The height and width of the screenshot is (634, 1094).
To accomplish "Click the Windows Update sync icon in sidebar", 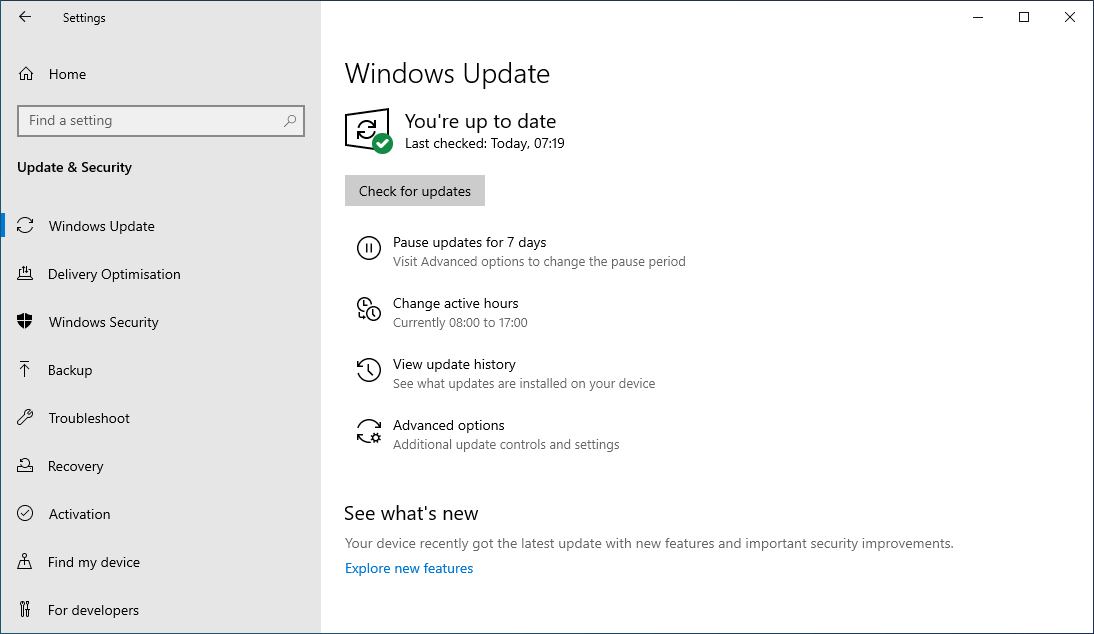I will coord(25,225).
